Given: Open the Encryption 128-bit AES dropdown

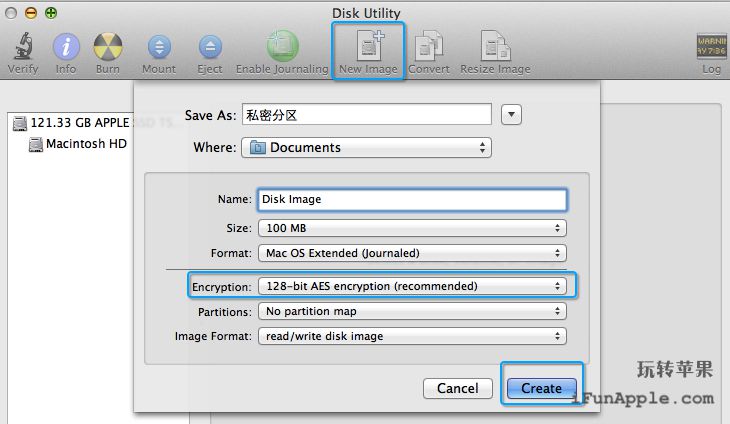Looking at the screenshot, I should pyautogui.click(x=412, y=286).
